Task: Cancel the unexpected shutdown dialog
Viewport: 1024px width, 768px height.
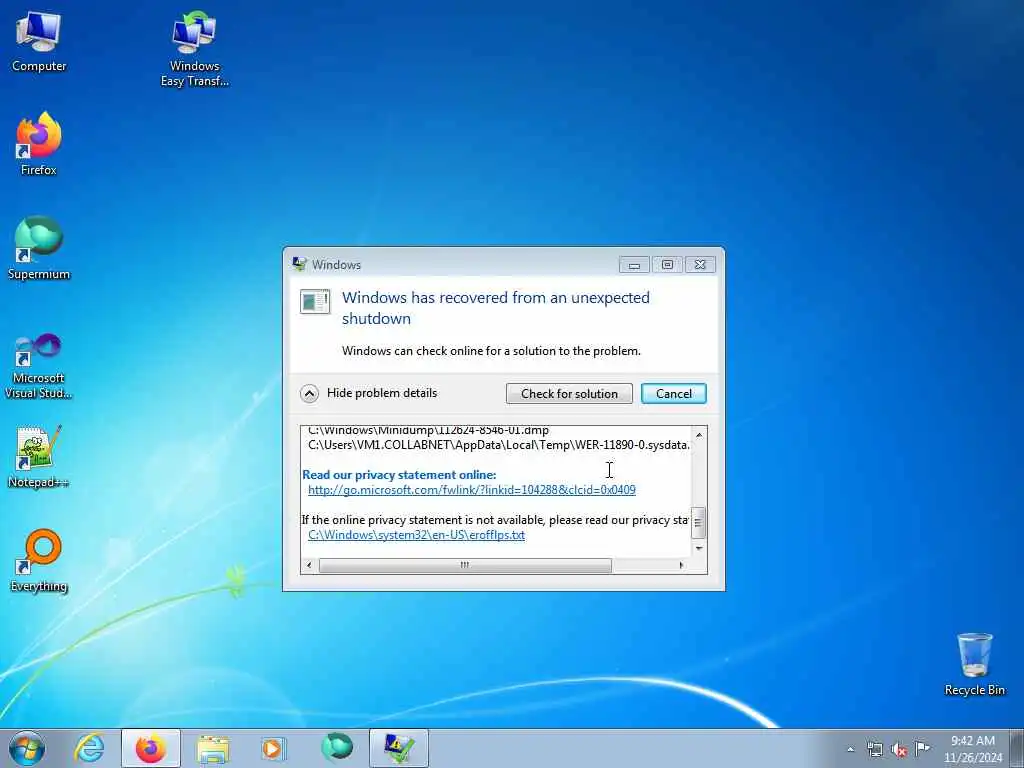Action: point(673,394)
